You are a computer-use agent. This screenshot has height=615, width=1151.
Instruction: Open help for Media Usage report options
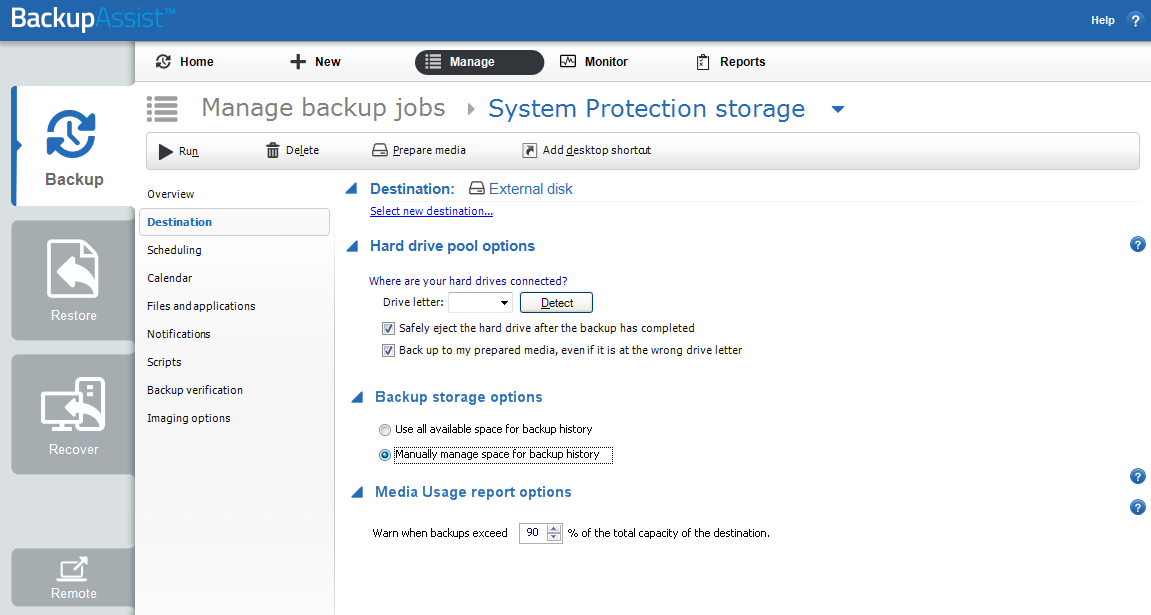[1137, 507]
